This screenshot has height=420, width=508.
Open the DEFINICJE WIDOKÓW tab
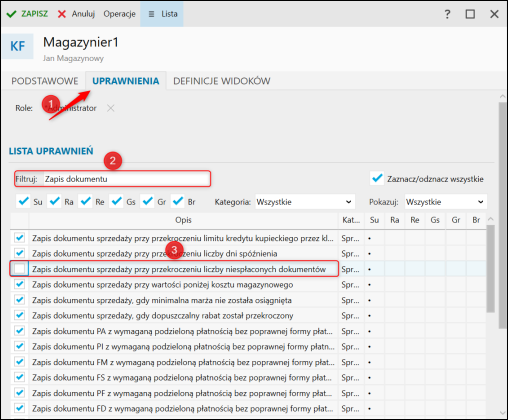(222, 81)
